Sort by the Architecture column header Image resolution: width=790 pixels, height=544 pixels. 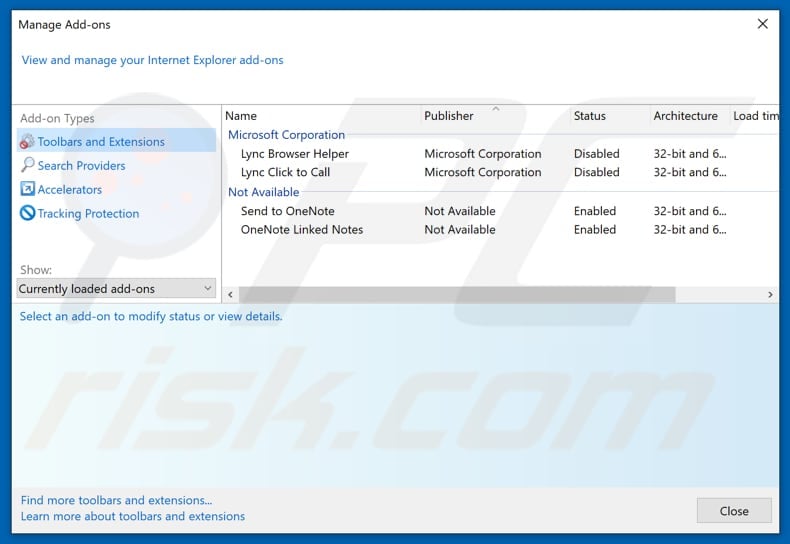point(690,116)
